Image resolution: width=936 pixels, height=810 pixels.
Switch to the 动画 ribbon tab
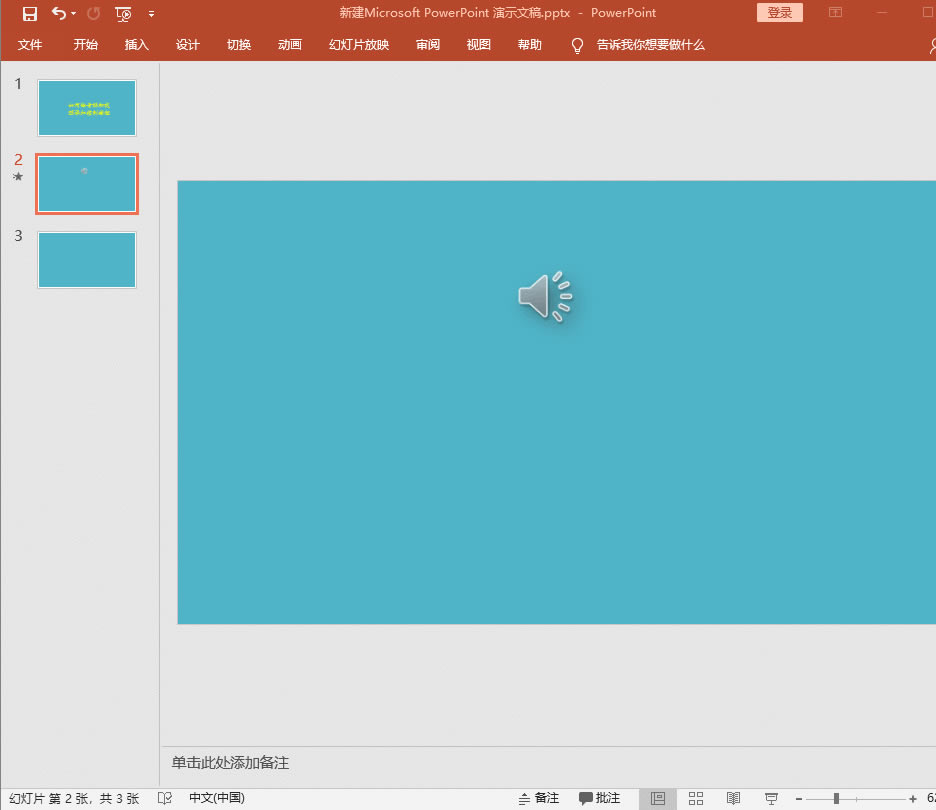290,45
